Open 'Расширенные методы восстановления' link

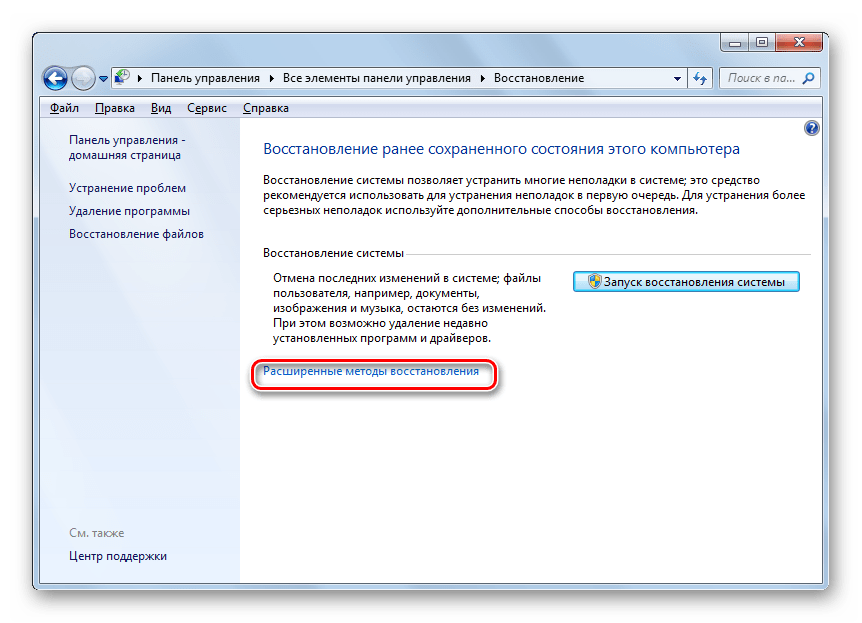[370, 371]
